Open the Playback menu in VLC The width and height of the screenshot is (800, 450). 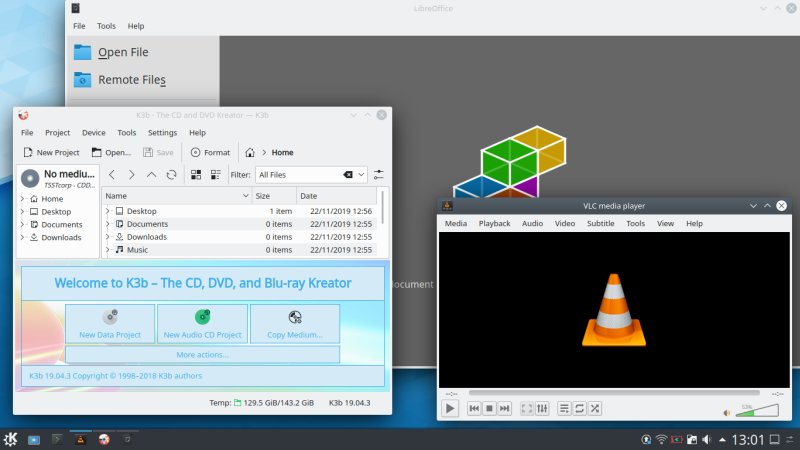[x=494, y=223]
